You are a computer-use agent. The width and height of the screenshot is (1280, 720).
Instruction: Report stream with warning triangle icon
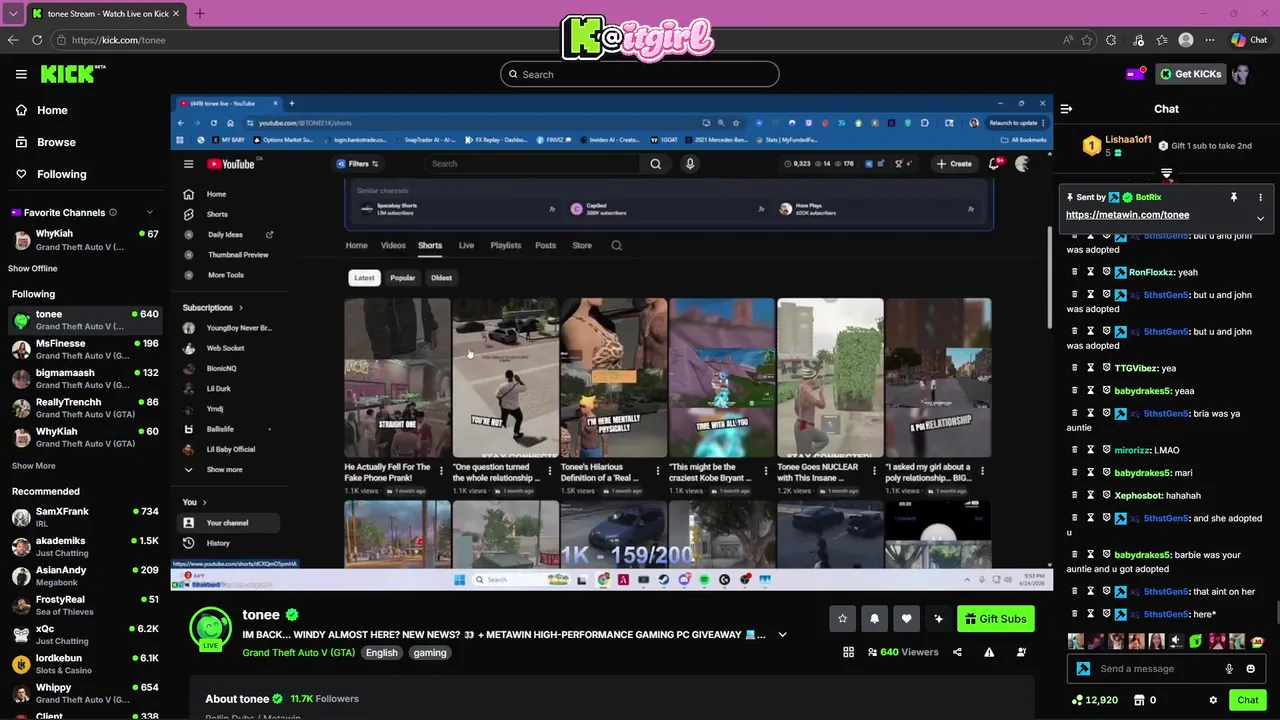pos(989,652)
